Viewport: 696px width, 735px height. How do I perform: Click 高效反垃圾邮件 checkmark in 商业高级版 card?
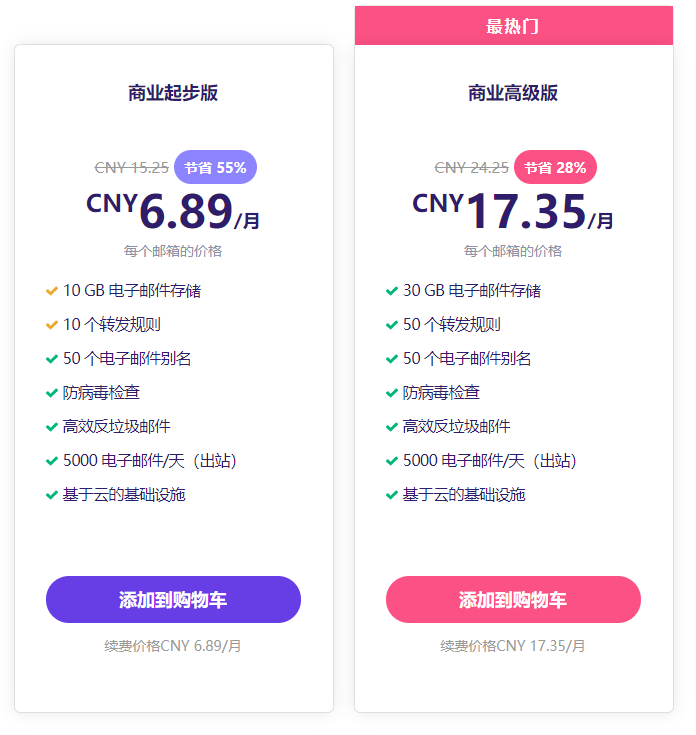click(x=392, y=427)
